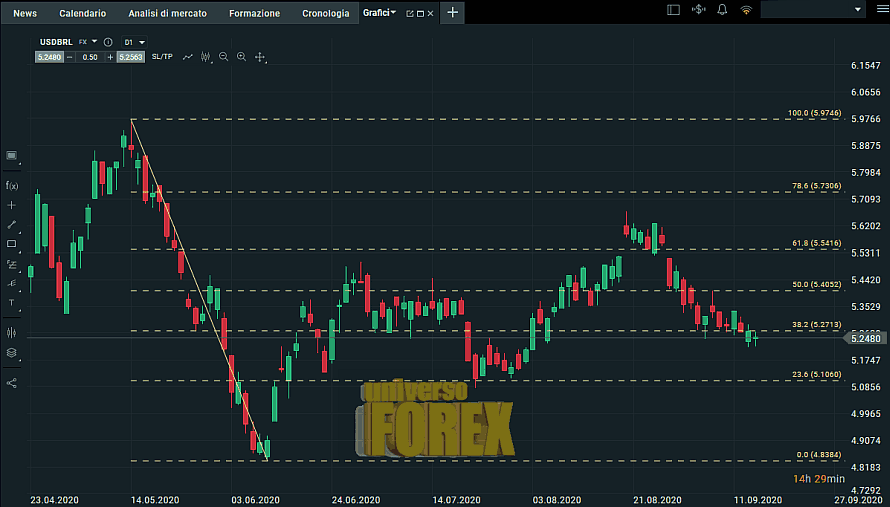Zoom out of the chart
The height and width of the screenshot is (507, 890).
tap(223, 57)
